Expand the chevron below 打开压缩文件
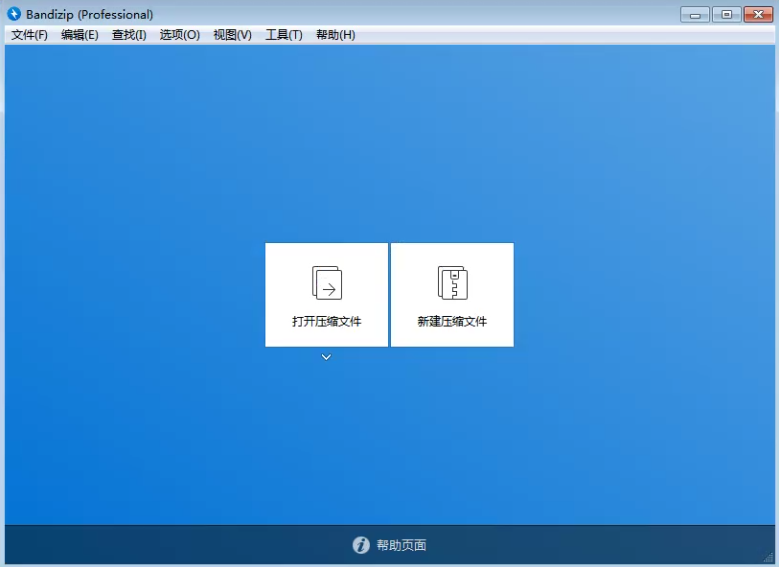The height and width of the screenshot is (567, 779). coord(326,357)
